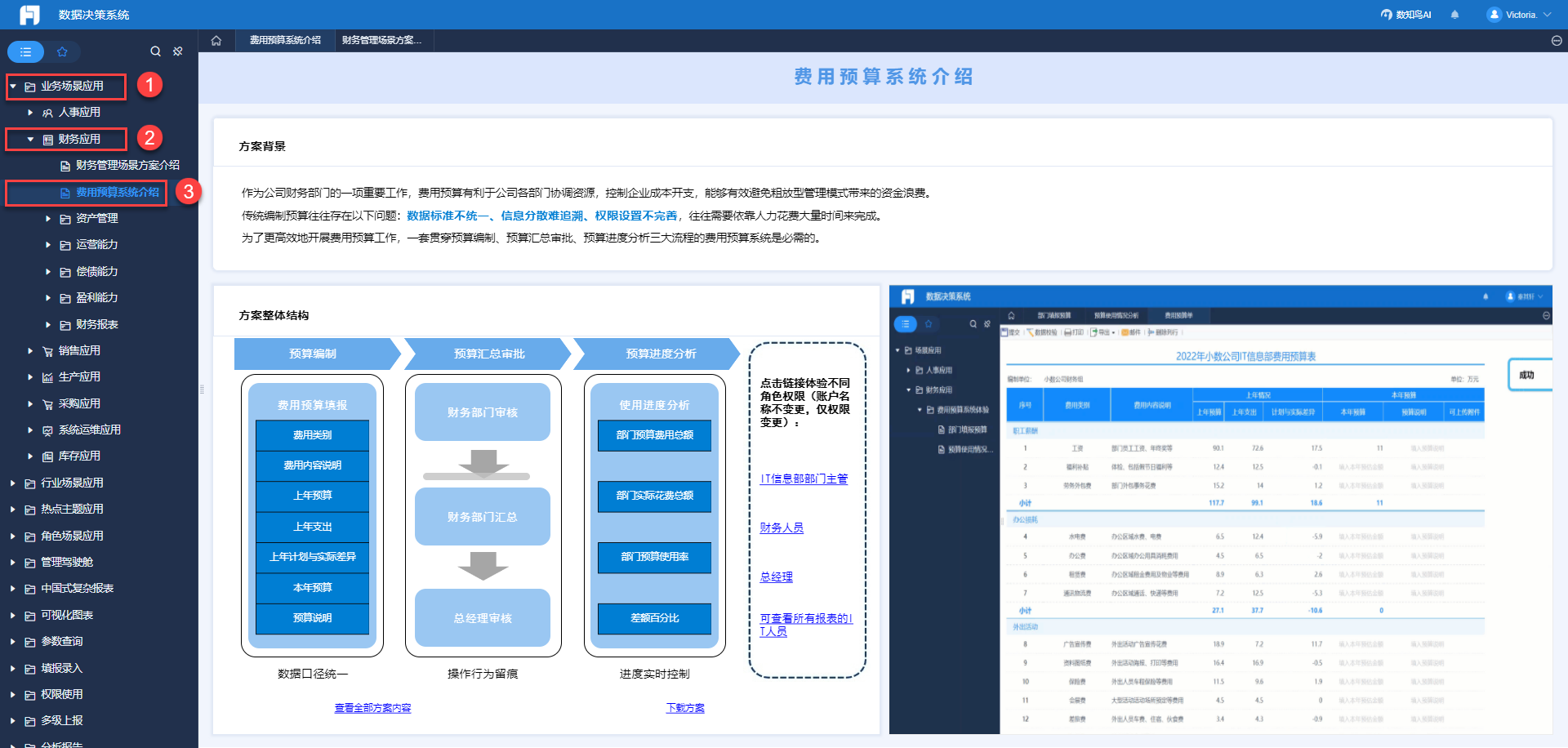Viewport: 1568px width, 748px height.
Task: Expand the 盈利能力 folder arrow
Action: click(48, 298)
